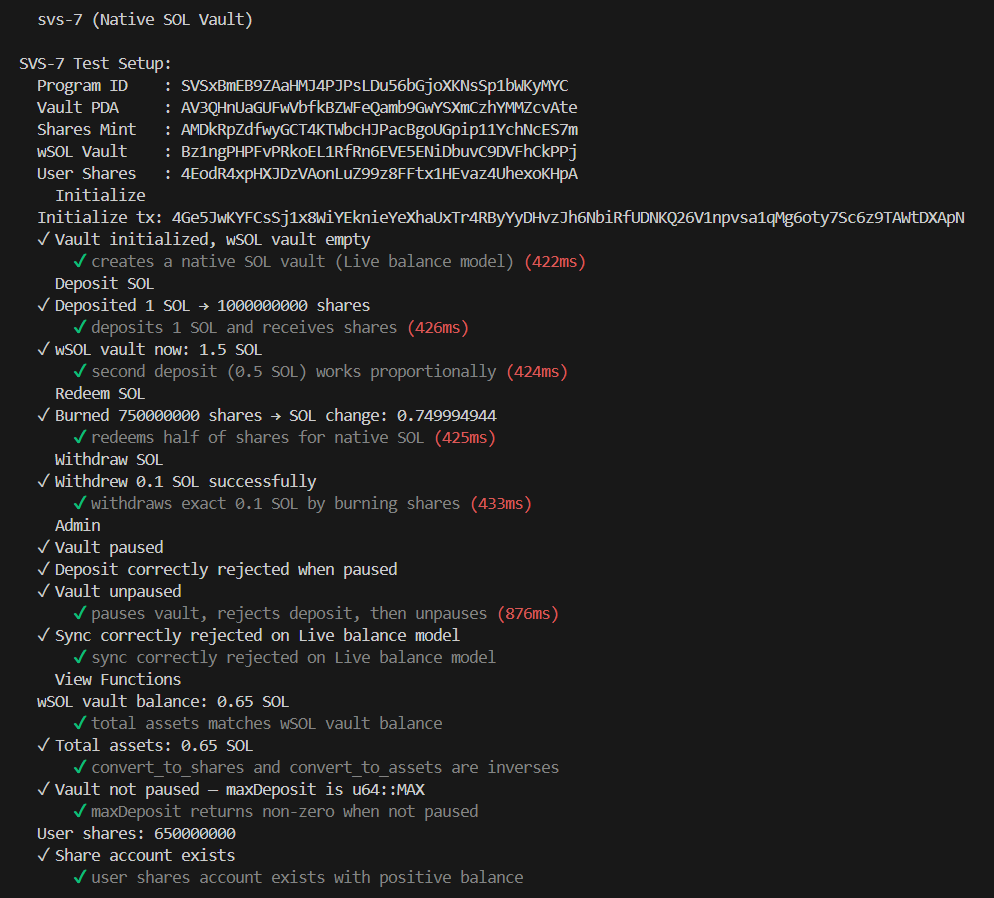The height and width of the screenshot is (898, 994).
Task: Click the 'Admin' section heading
Action: [77, 525]
